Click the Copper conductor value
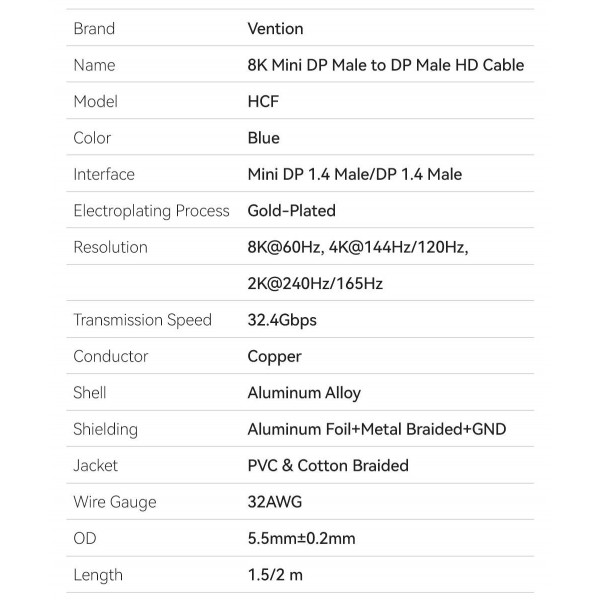Screen dimensions: 600x600 pyautogui.click(x=274, y=356)
